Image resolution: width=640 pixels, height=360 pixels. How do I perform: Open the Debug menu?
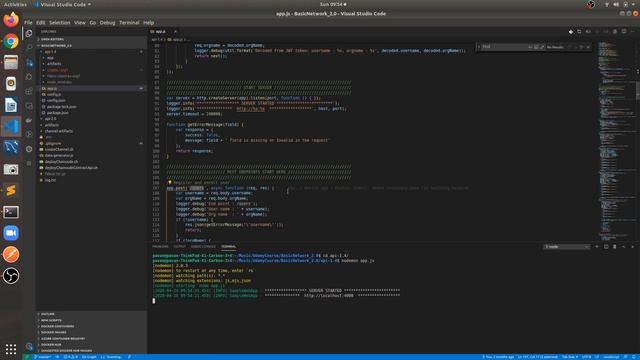[x=107, y=23]
